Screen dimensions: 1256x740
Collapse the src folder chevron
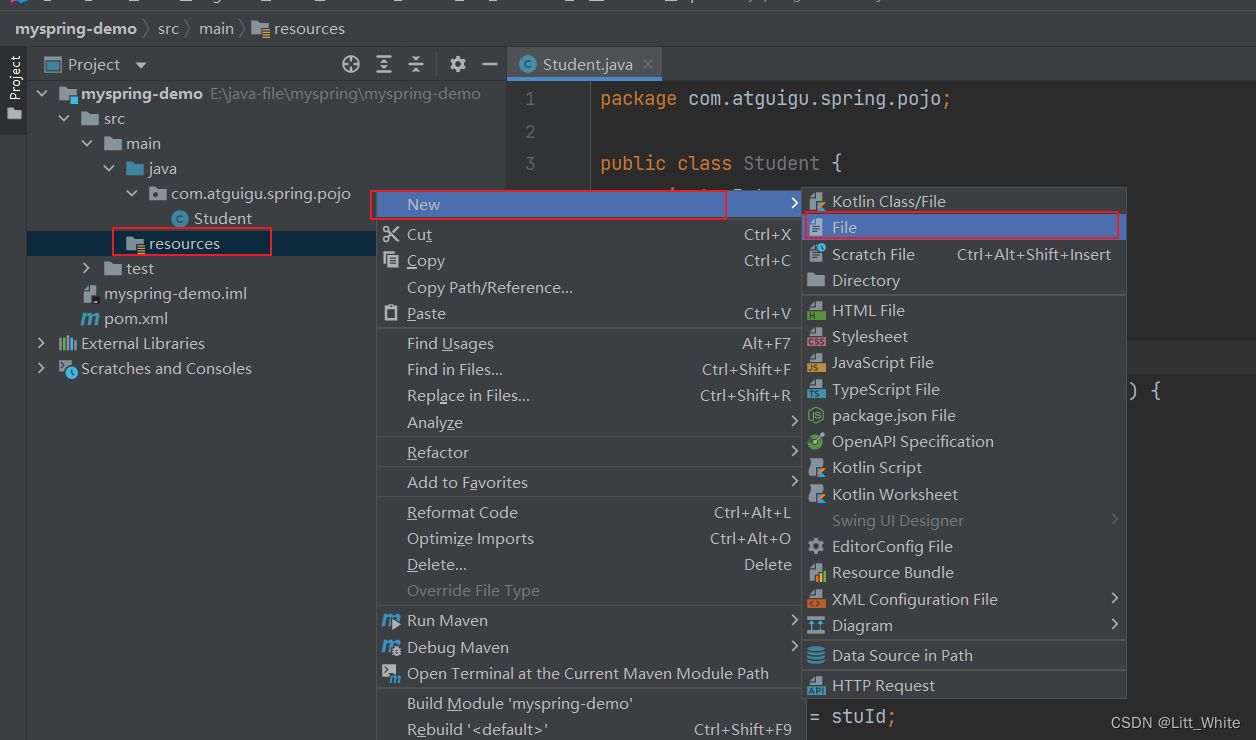tap(65, 119)
